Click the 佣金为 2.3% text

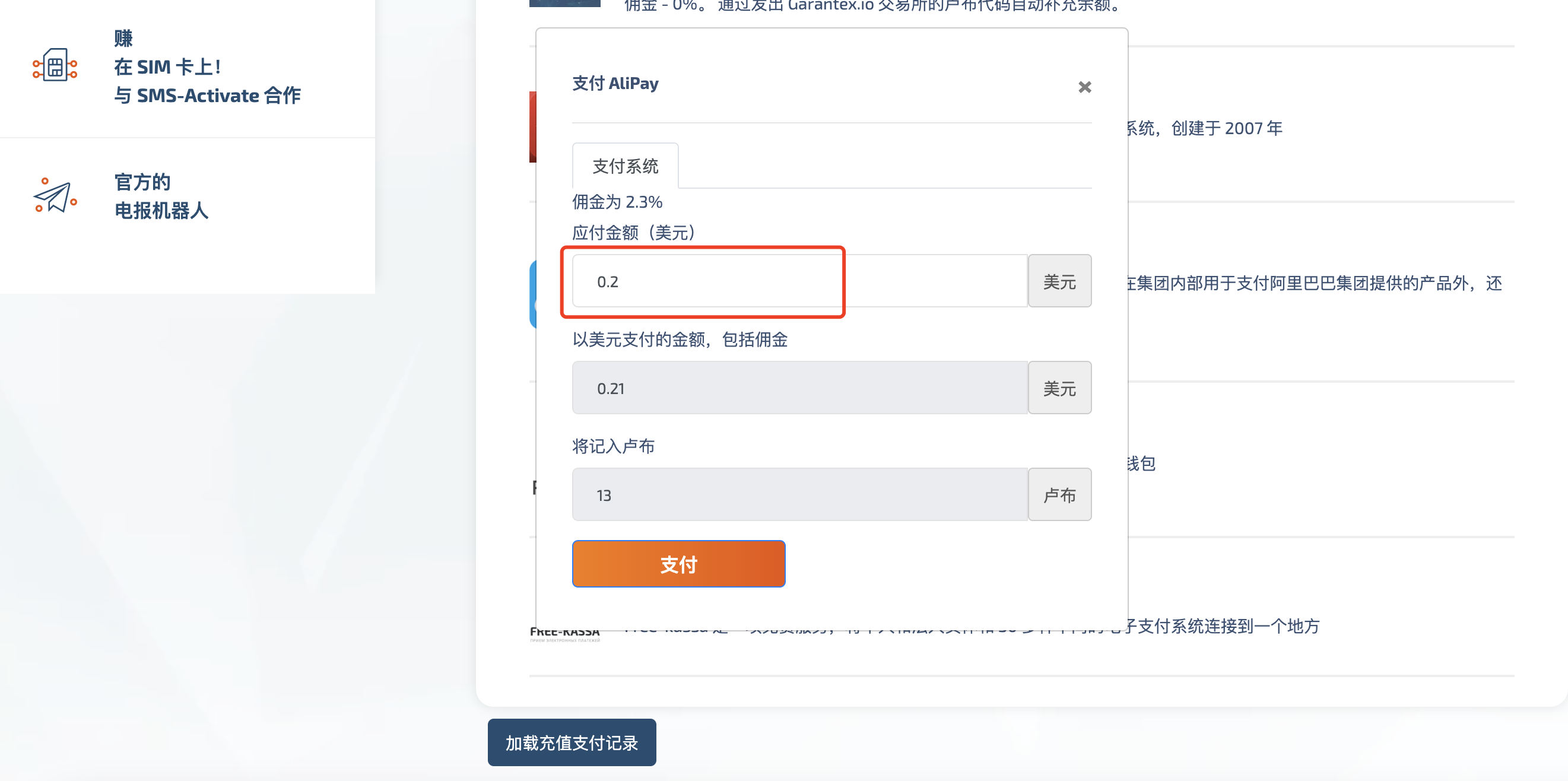(x=617, y=202)
